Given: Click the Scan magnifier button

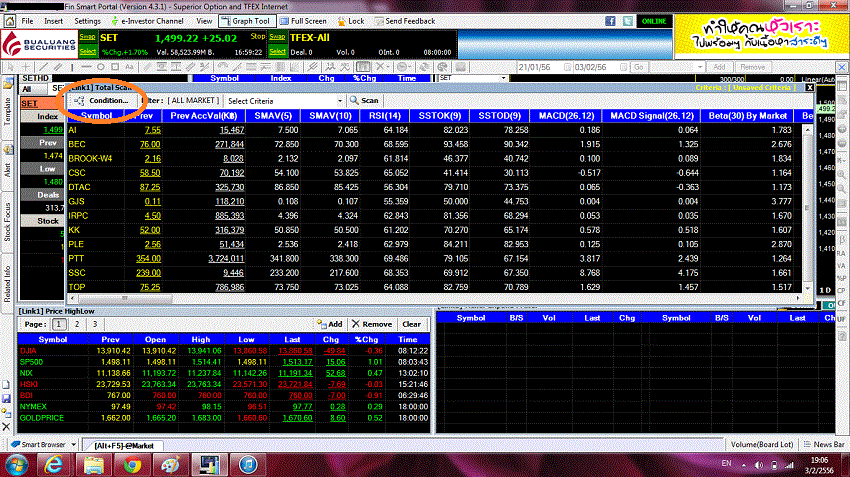Looking at the screenshot, I should click(x=364, y=100).
